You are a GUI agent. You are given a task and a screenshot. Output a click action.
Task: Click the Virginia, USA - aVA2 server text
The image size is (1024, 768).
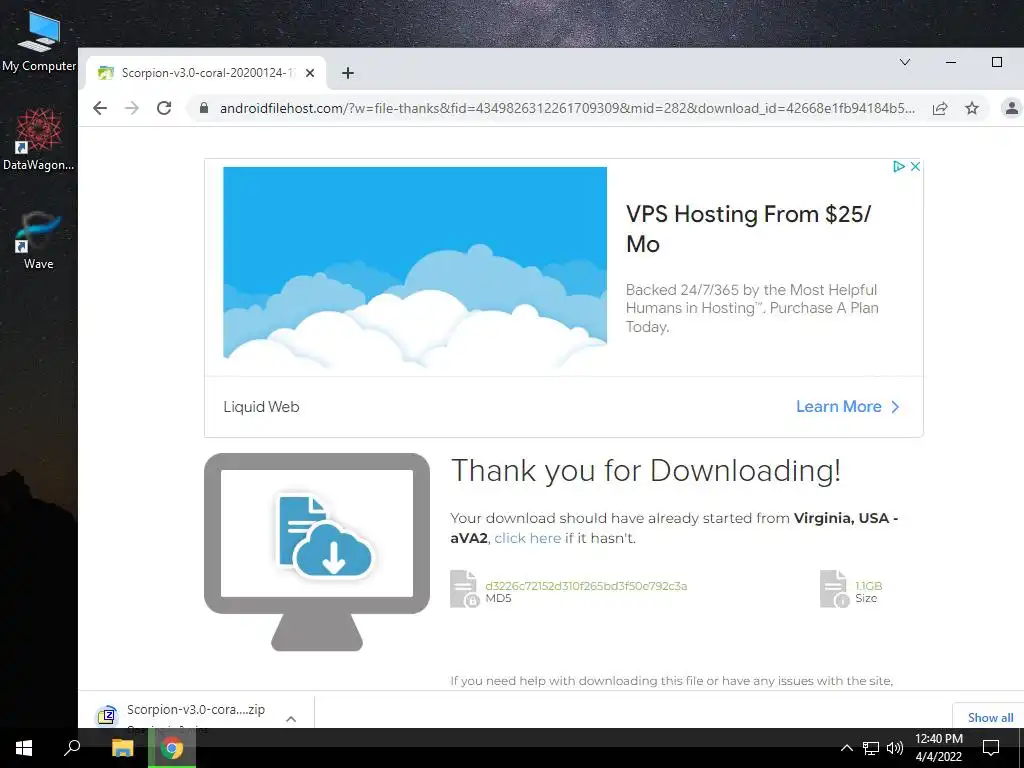point(674,528)
